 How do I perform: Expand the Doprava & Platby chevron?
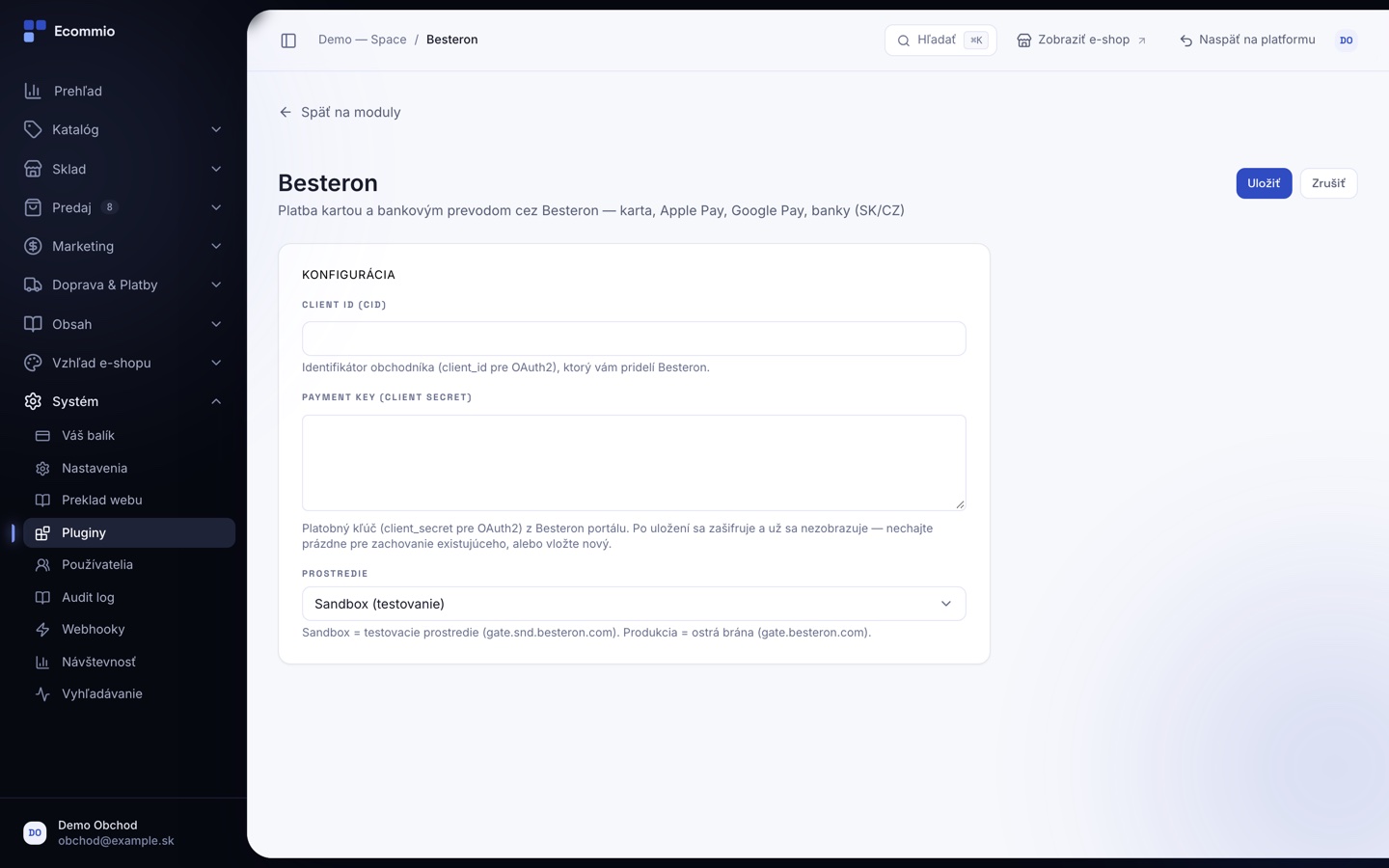click(x=216, y=285)
